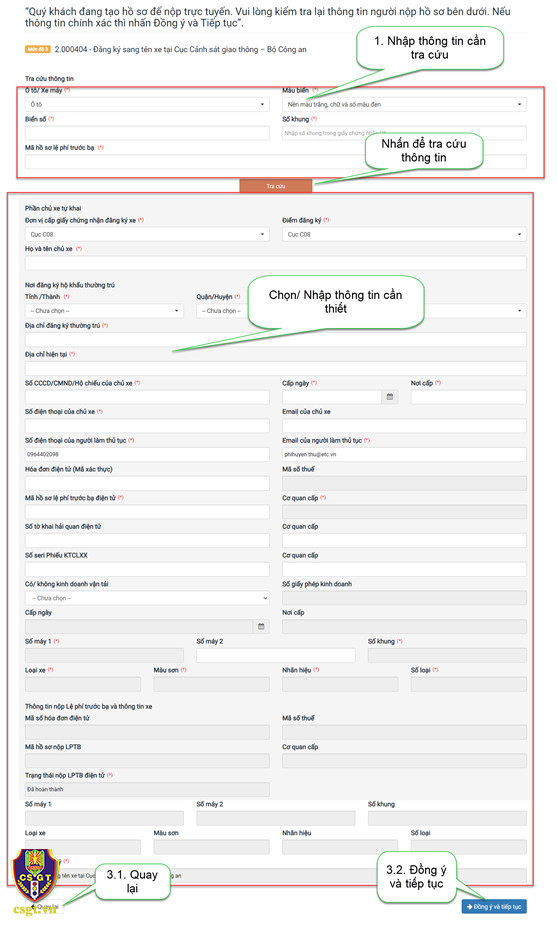Focus the Số seri Phiếu KTCLXX field
Viewport: 557px width, 927px height.
147,569
